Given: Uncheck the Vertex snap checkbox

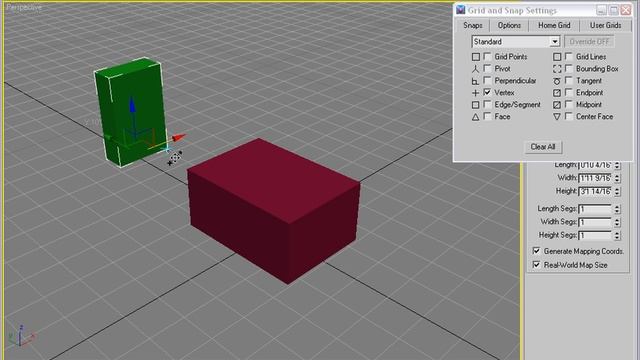Looking at the screenshot, I should point(487,92).
